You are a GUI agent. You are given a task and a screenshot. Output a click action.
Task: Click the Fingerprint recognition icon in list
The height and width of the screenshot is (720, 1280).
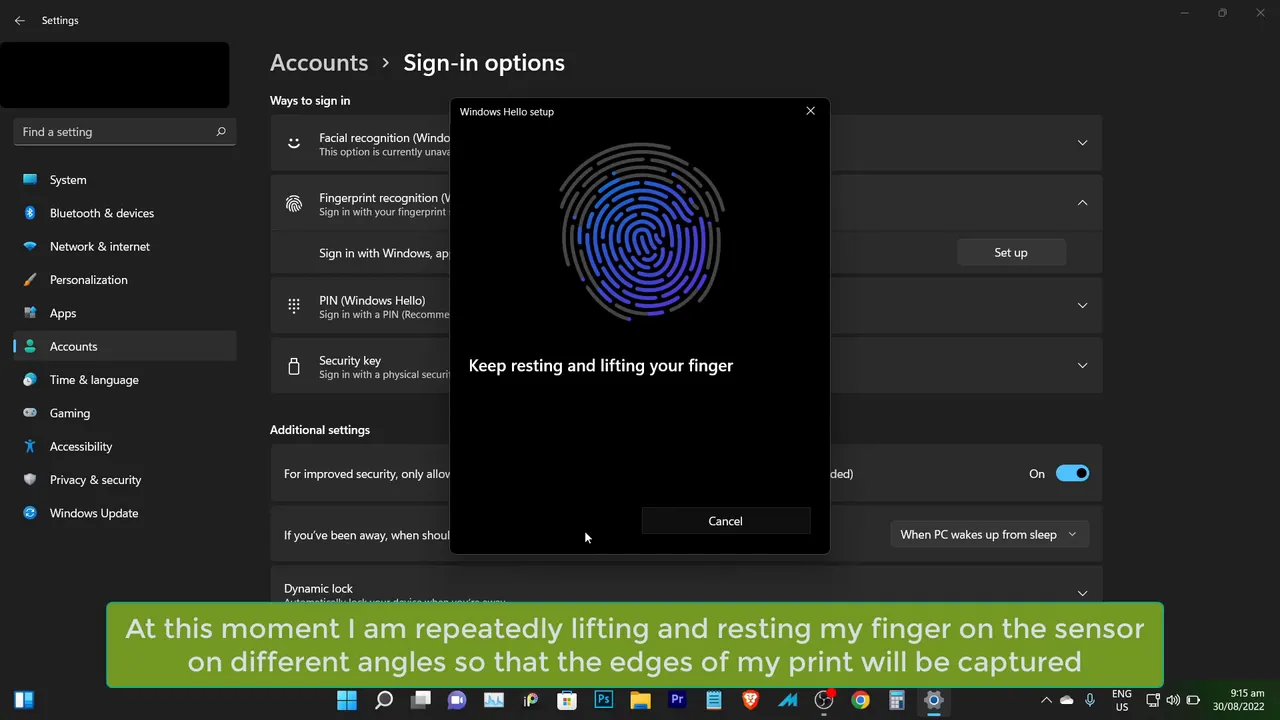coord(294,204)
